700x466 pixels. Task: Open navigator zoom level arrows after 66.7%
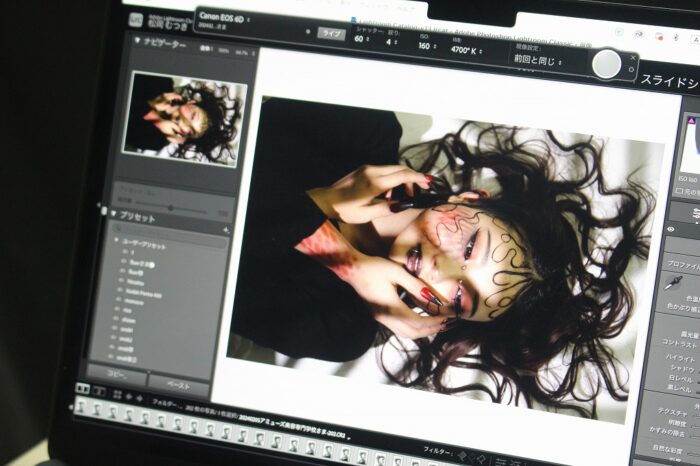[x=253, y=54]
